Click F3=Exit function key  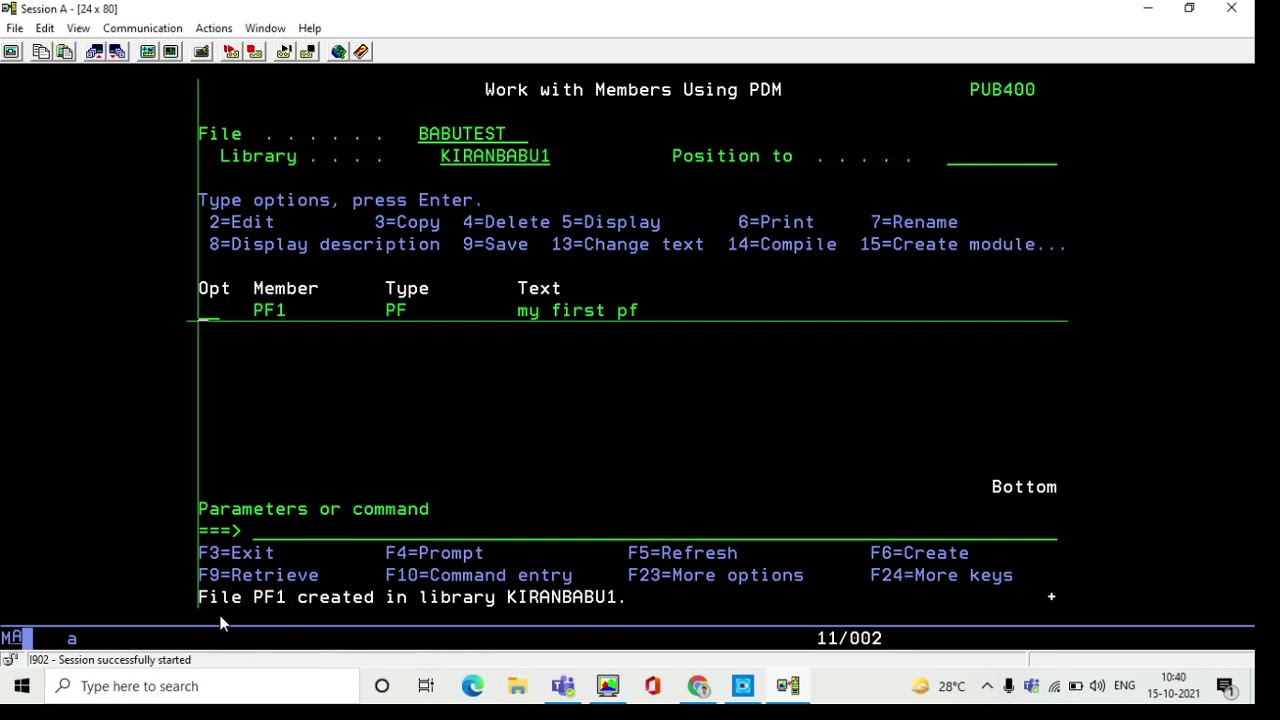point(236,553)
